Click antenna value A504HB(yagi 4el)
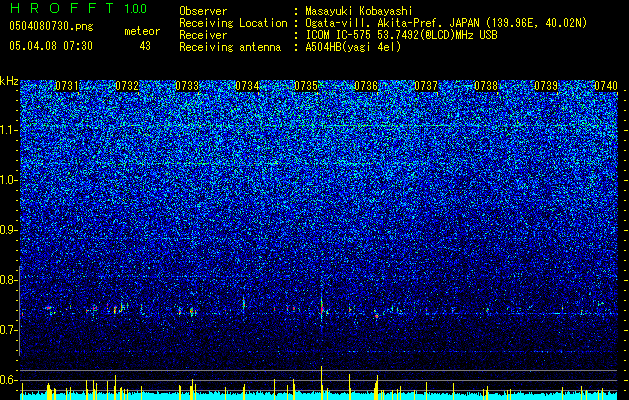Screen dimensions: 629x400 point(353,47)
